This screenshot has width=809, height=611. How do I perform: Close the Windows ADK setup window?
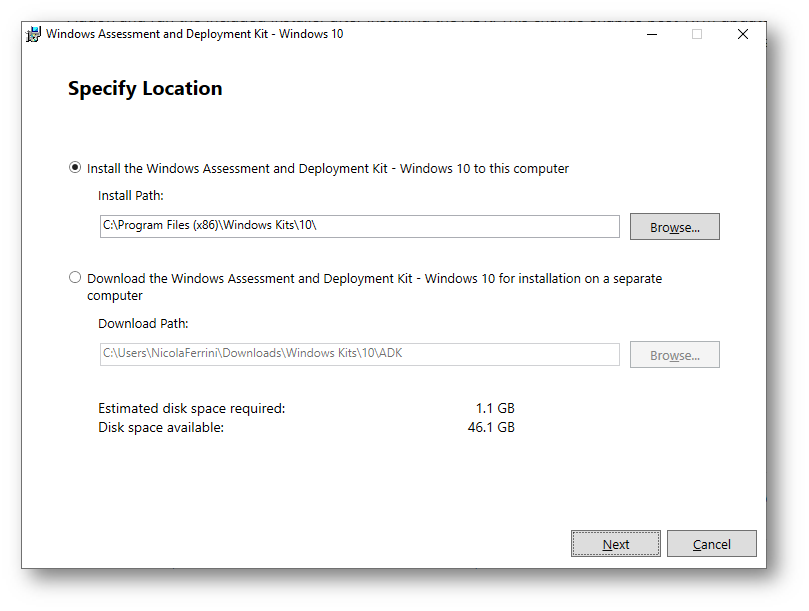742,34
